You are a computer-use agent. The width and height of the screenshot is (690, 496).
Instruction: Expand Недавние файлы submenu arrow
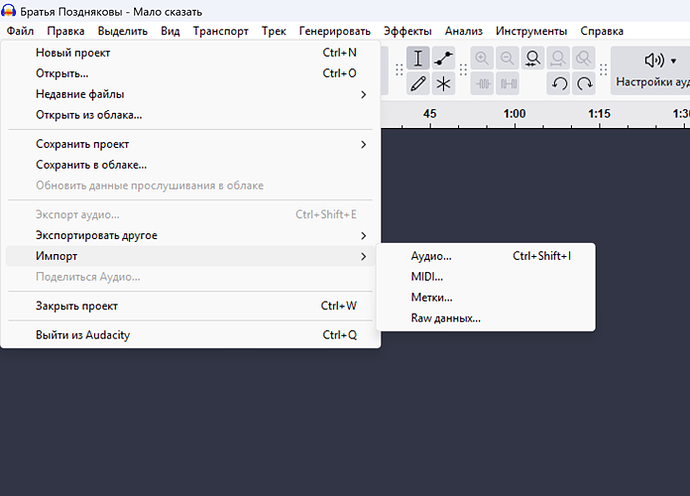363,95
